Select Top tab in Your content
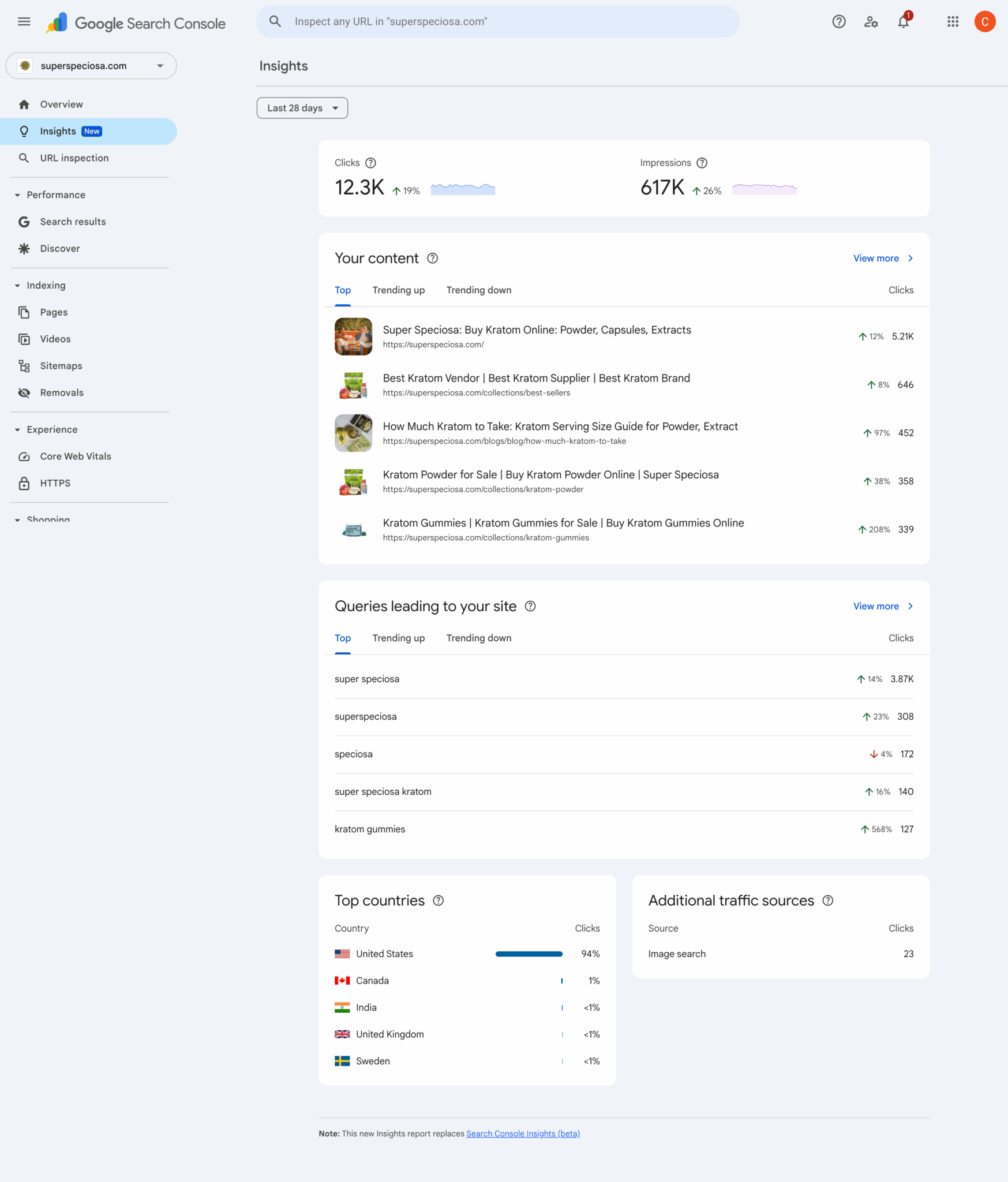The width and height of the screenshot is (1008, 1182). [x=343, y=290]
